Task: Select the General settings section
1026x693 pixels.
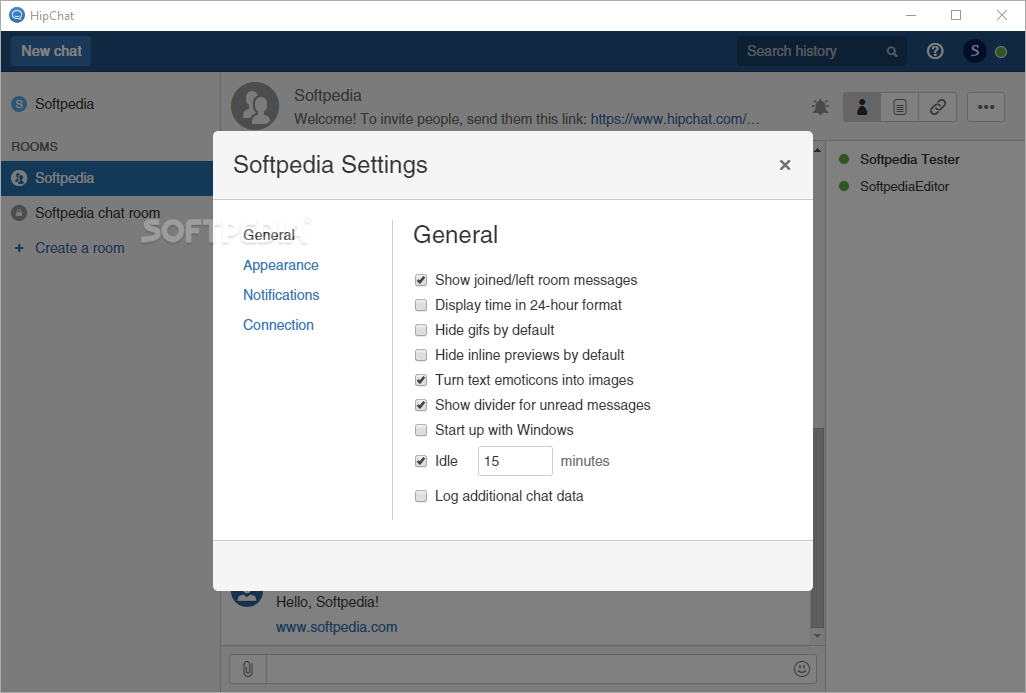Action: click(269, 235)
